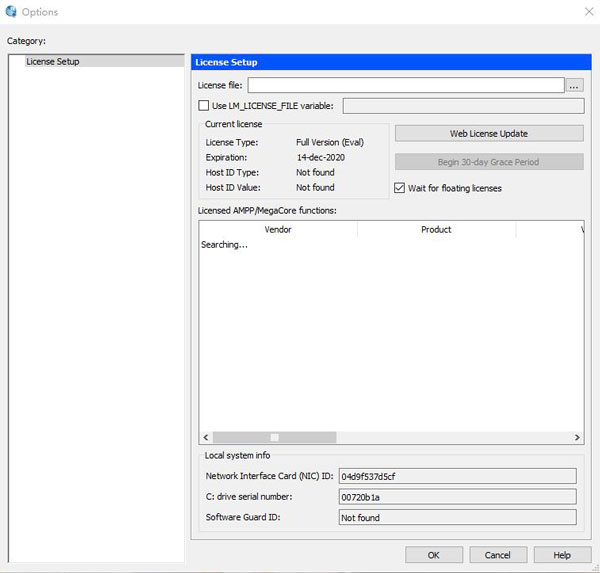Click the horizontal scrollbar thumb

[x=274, y=437]
